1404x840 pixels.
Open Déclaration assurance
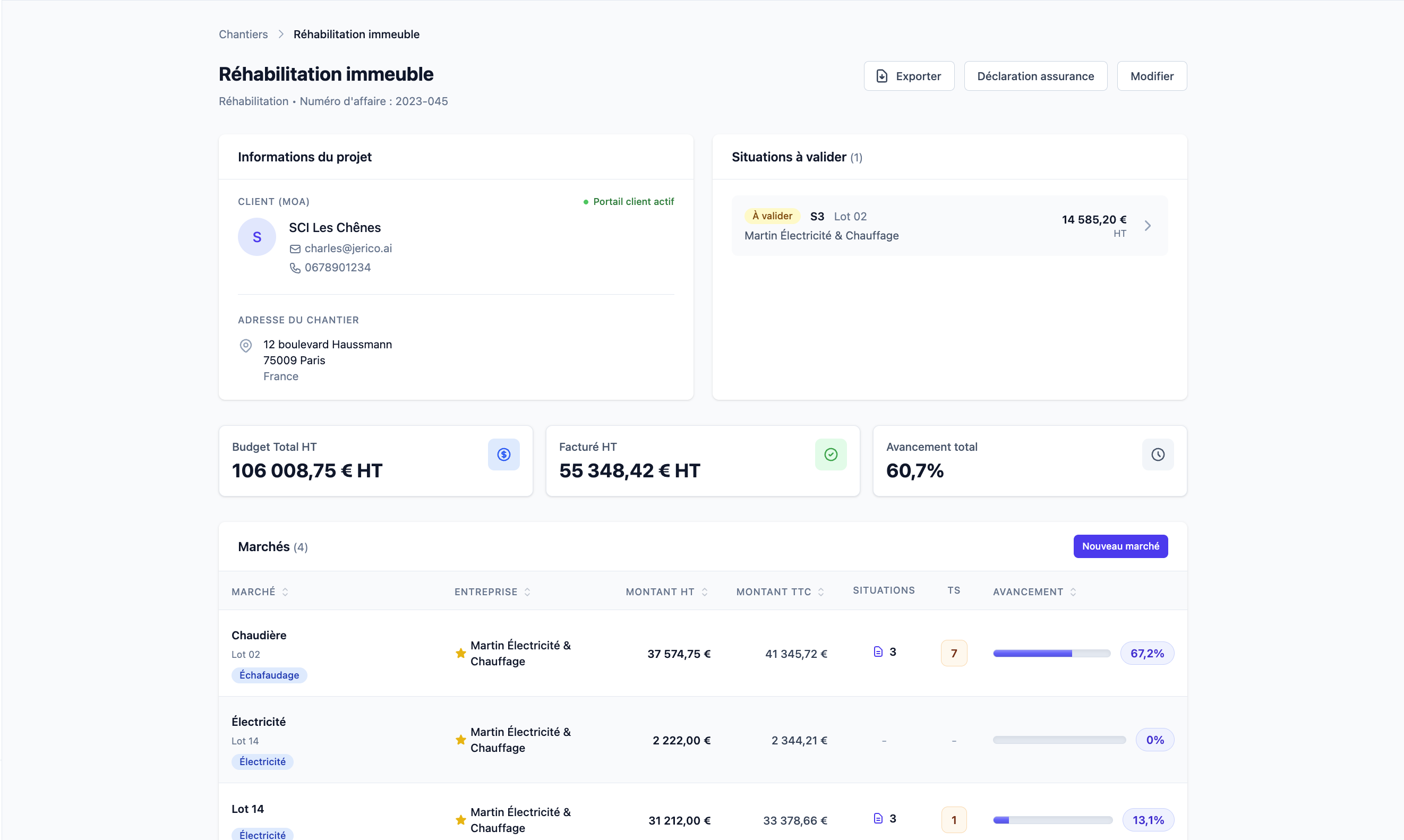(1035, 76)
